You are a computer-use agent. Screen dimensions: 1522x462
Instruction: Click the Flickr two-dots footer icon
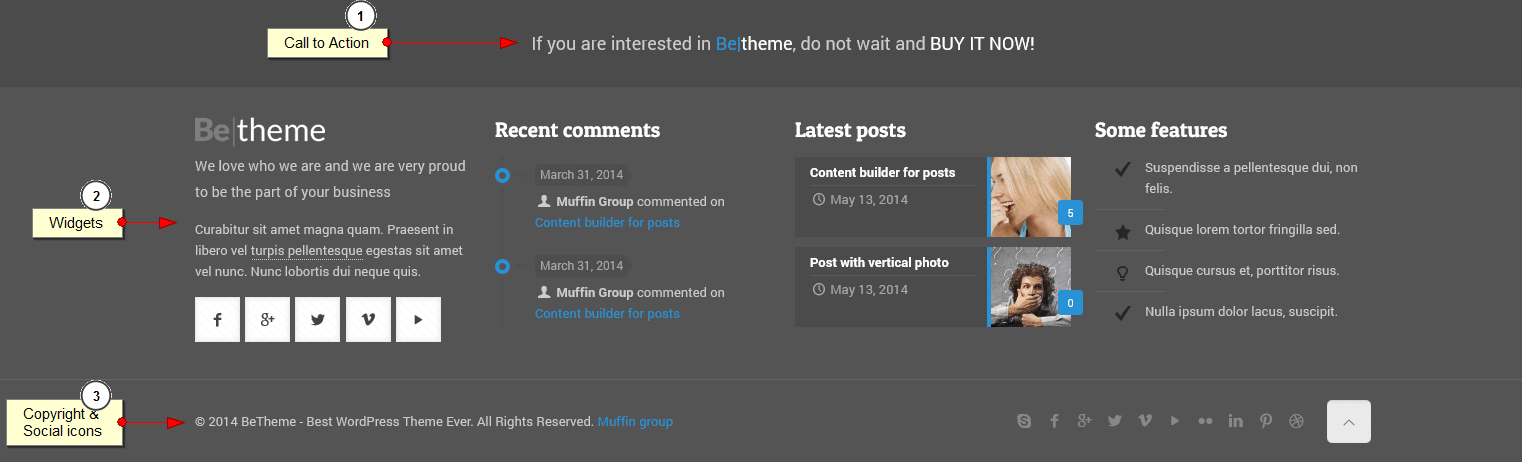tap(1205, 421)
